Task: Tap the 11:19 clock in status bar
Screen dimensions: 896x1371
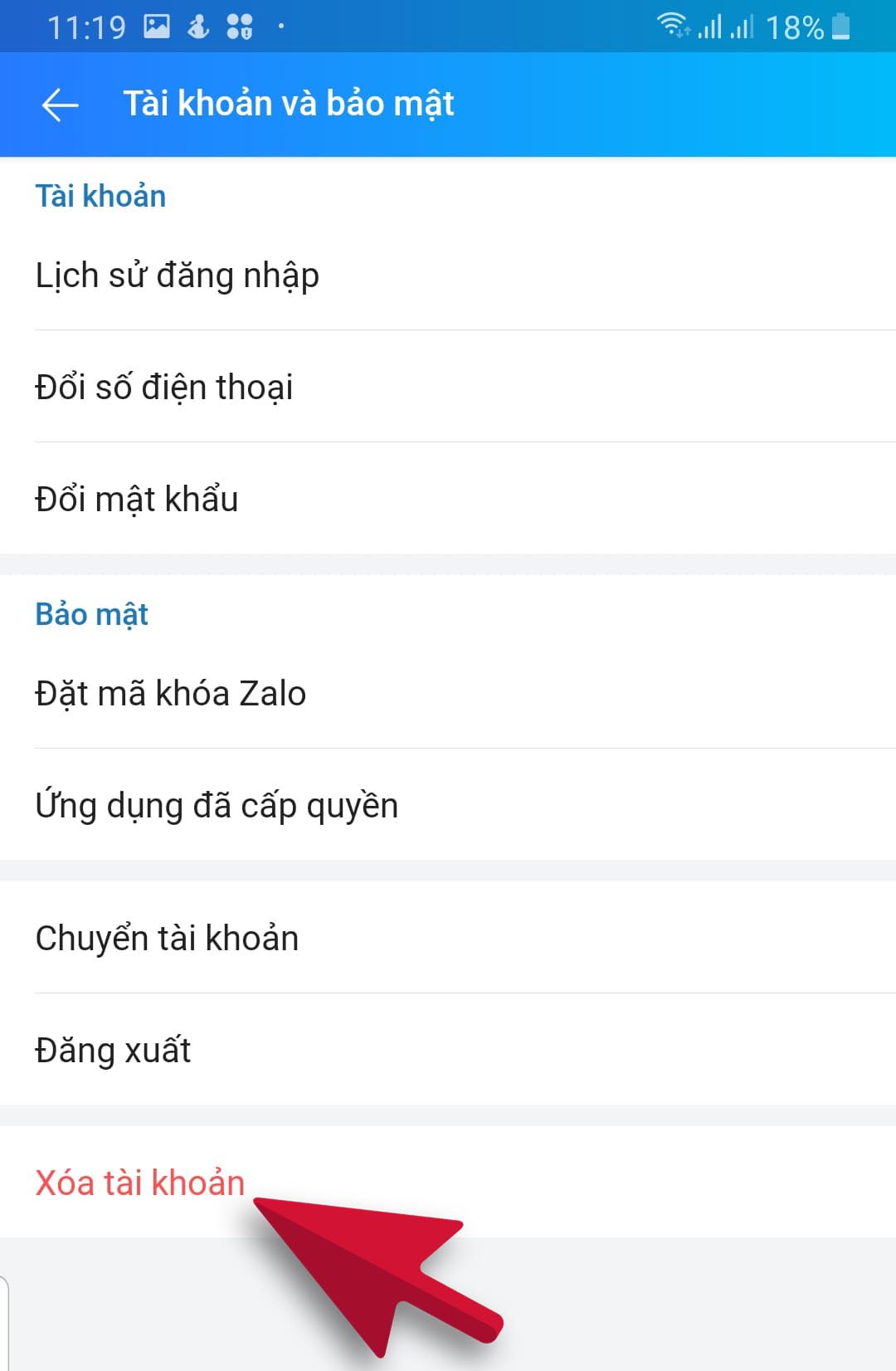Action: [x=86, y=27]
